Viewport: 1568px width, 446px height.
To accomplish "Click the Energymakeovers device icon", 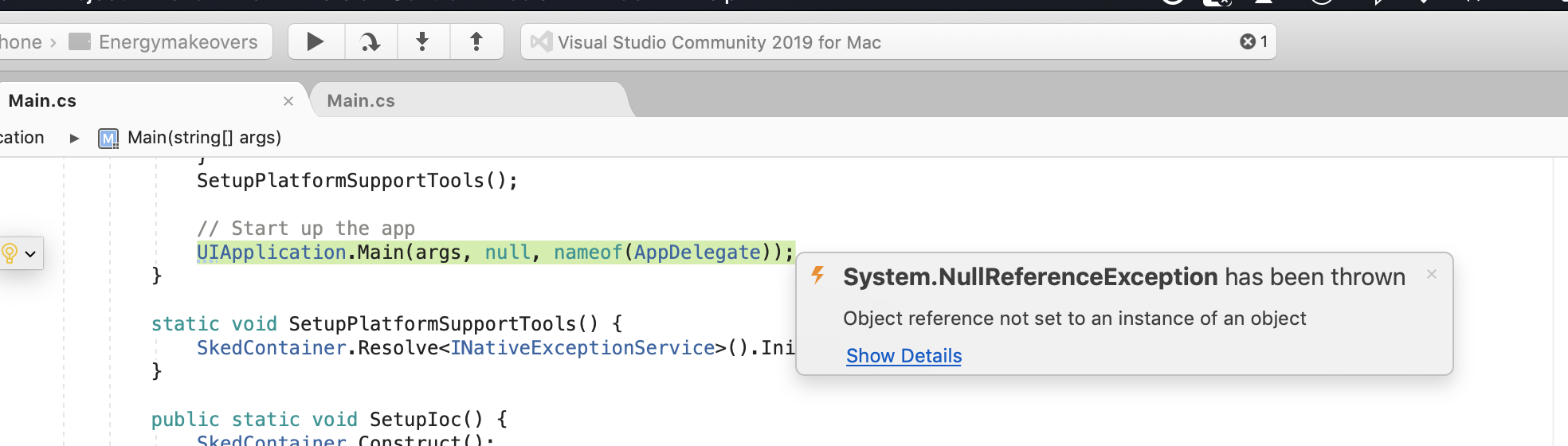I will pyautogui.click(x=80, y=41).
